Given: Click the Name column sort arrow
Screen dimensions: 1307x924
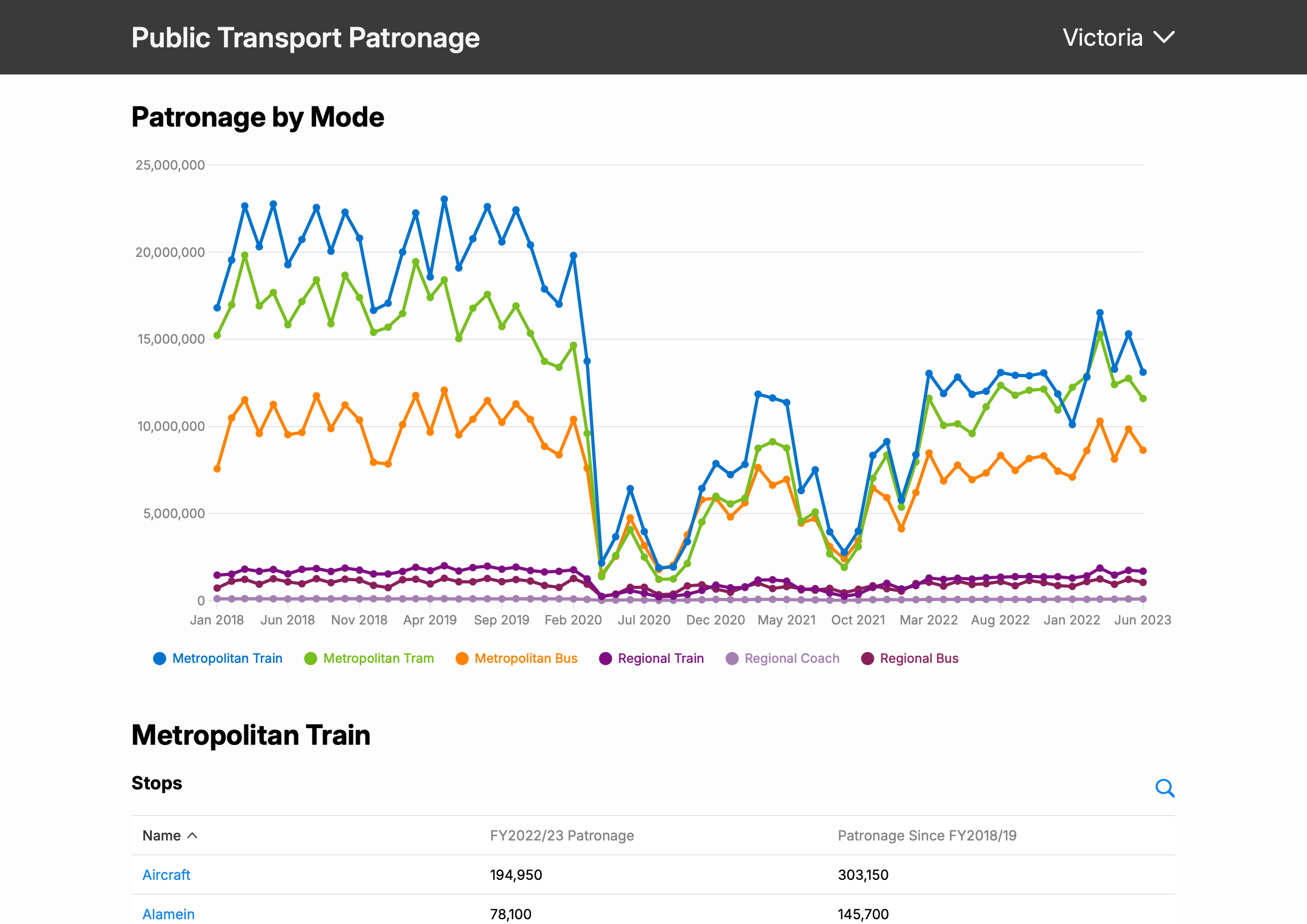Looking at the screenshot, I should click(x=193, y=835).
